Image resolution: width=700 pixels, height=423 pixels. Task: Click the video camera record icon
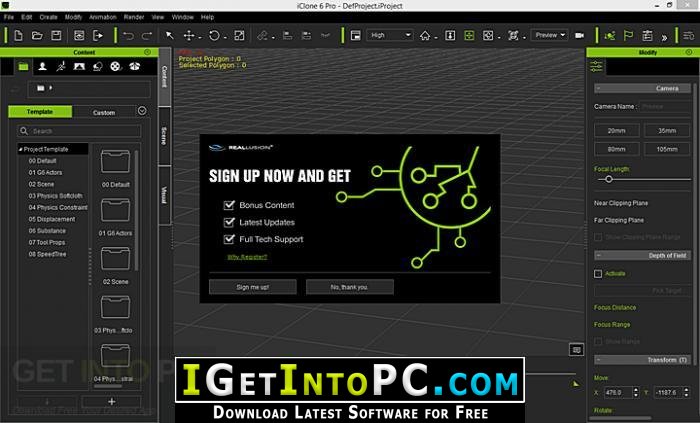coord(579,35)
